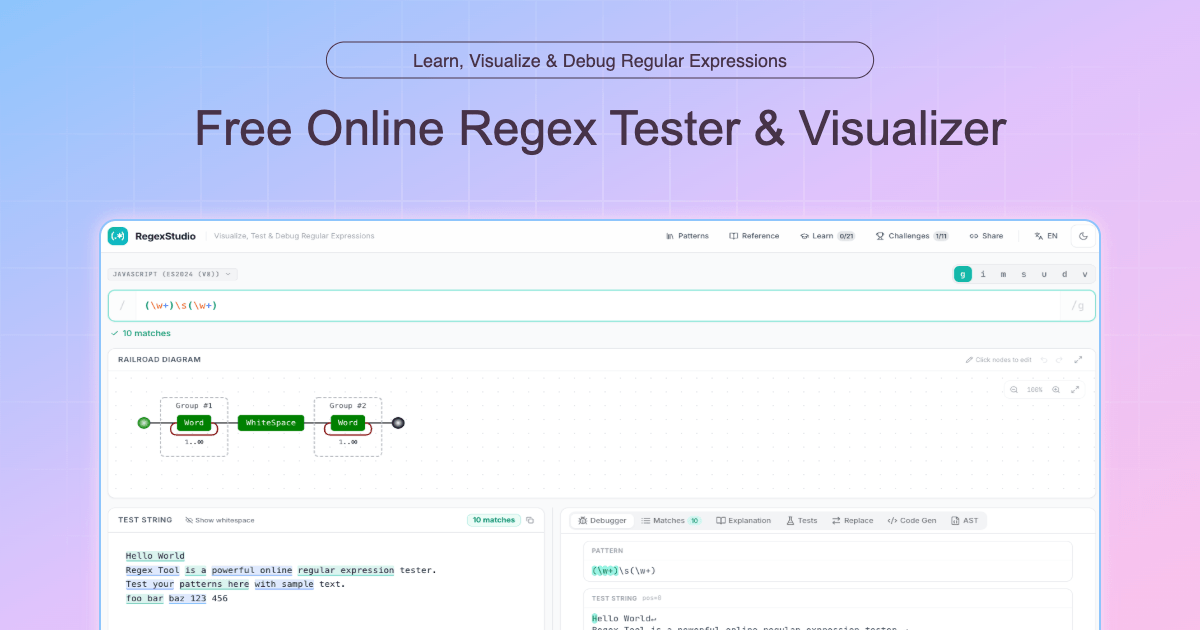Click the green '10 matches' status below the pattern
Viewport: 1200px width, 630px height.
click(x=141, y=333)
